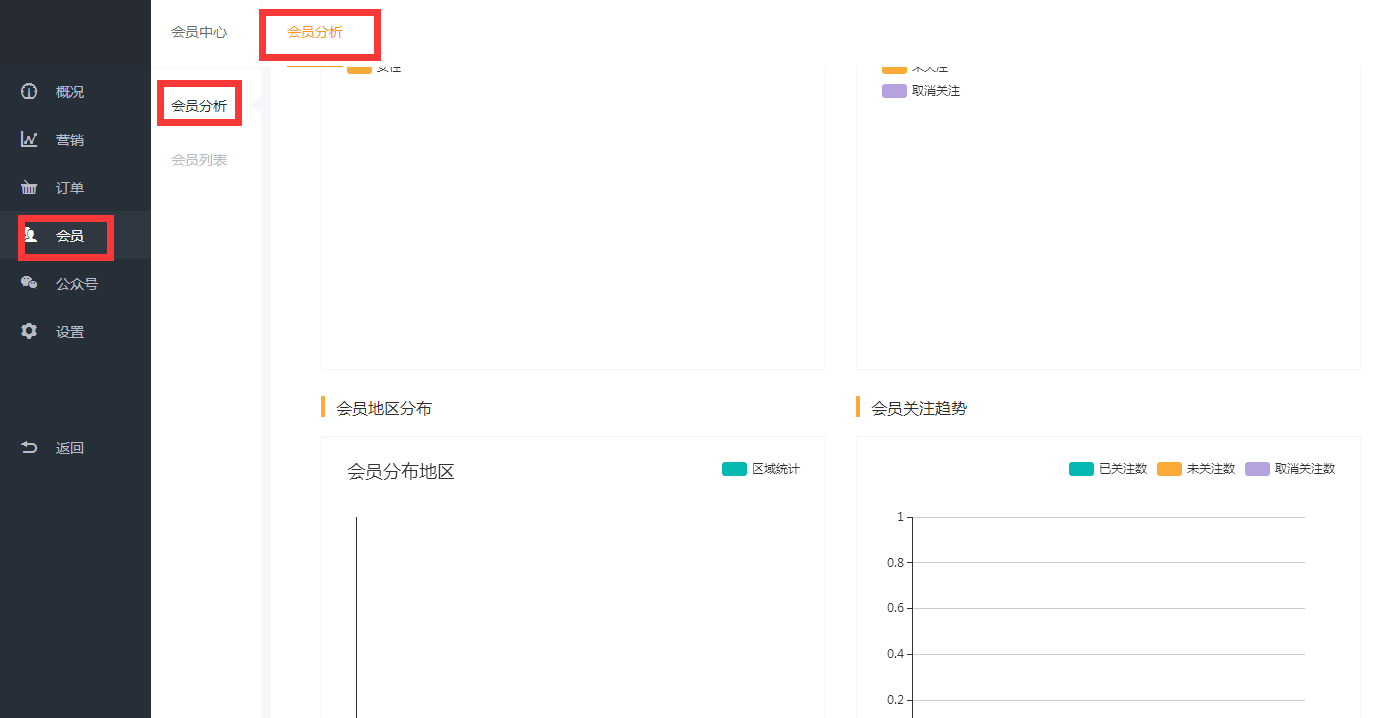The image size is (1395, 718).
Task: Toggle the 区域统计 legend series
Action: 761,469
